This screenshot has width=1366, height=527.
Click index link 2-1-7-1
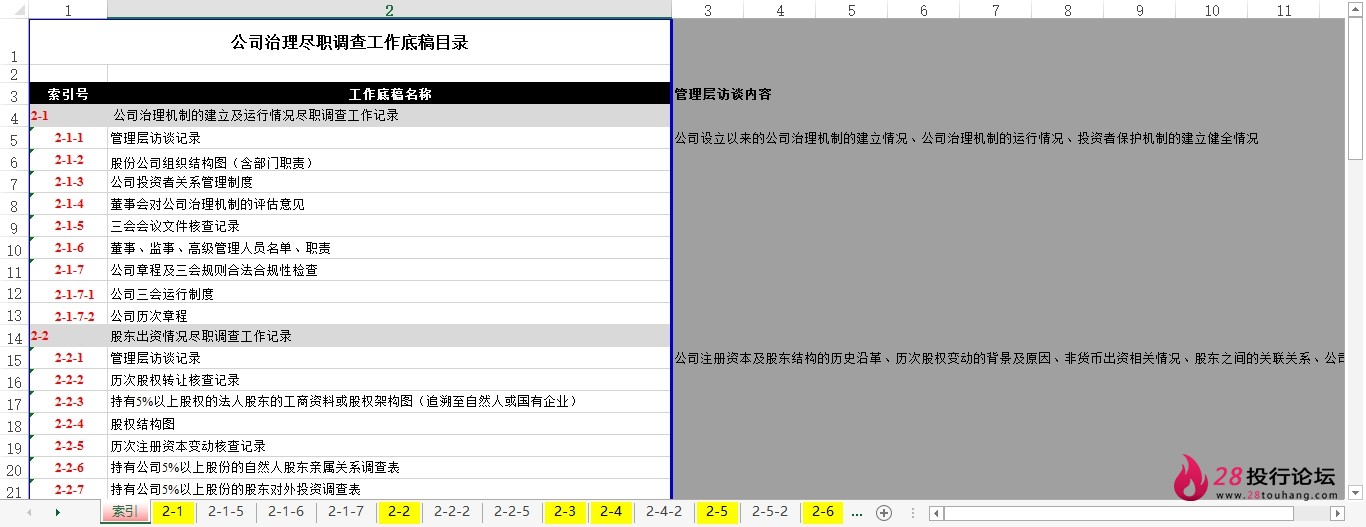pyautogui.click(x=75, y=294)
